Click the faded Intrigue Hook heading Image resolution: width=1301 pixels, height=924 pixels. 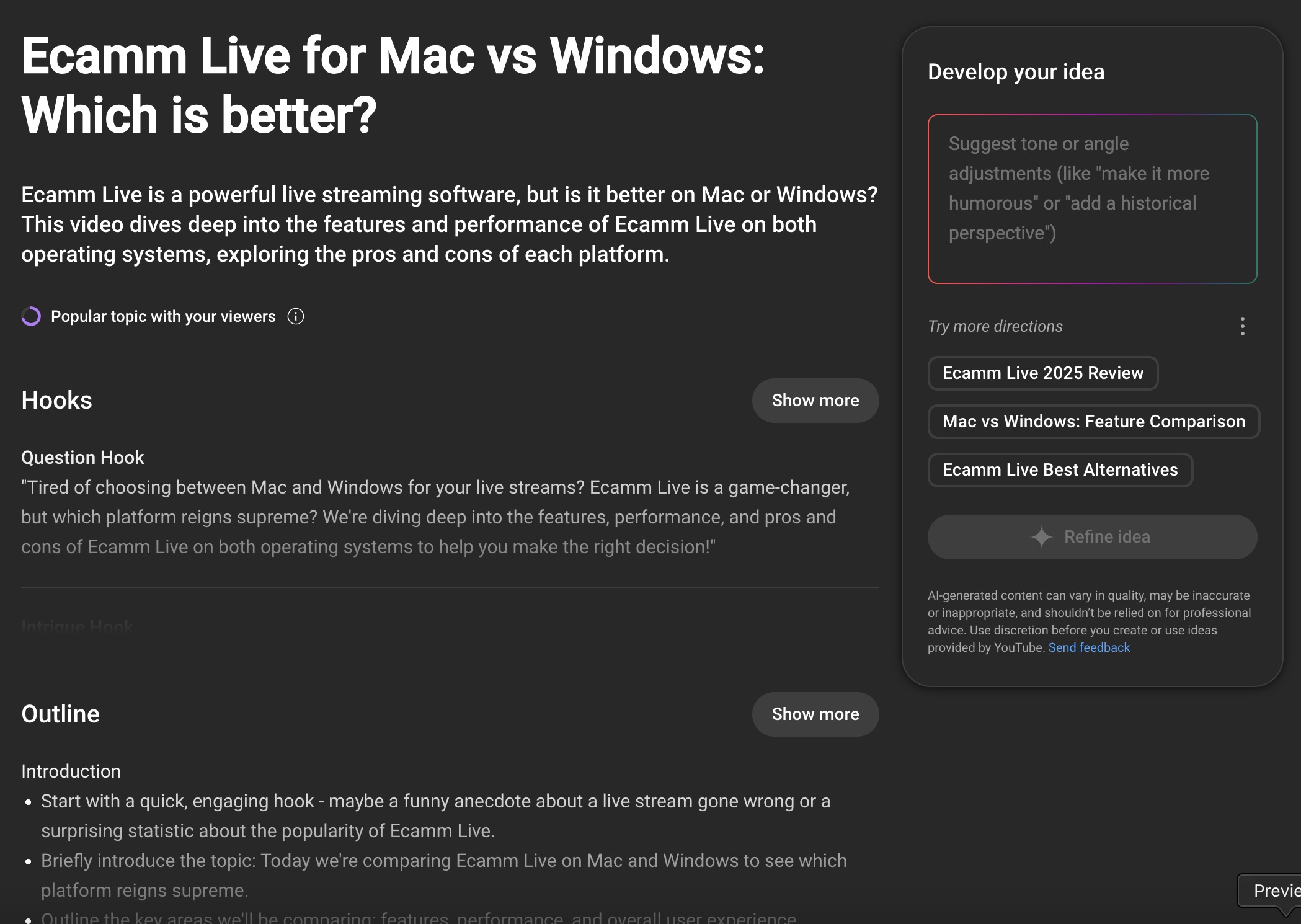tap(77, 627)
